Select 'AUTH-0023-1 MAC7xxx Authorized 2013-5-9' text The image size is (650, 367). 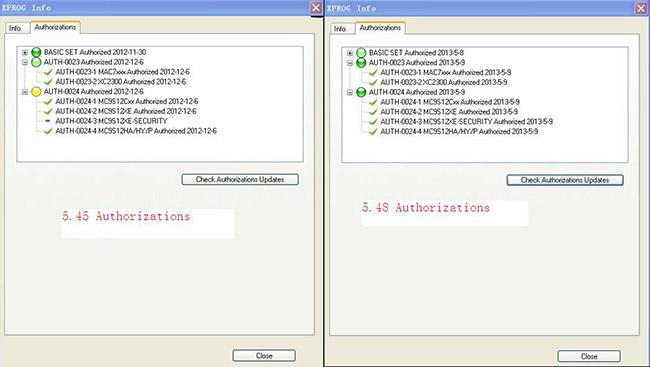[x=446, y=73]
